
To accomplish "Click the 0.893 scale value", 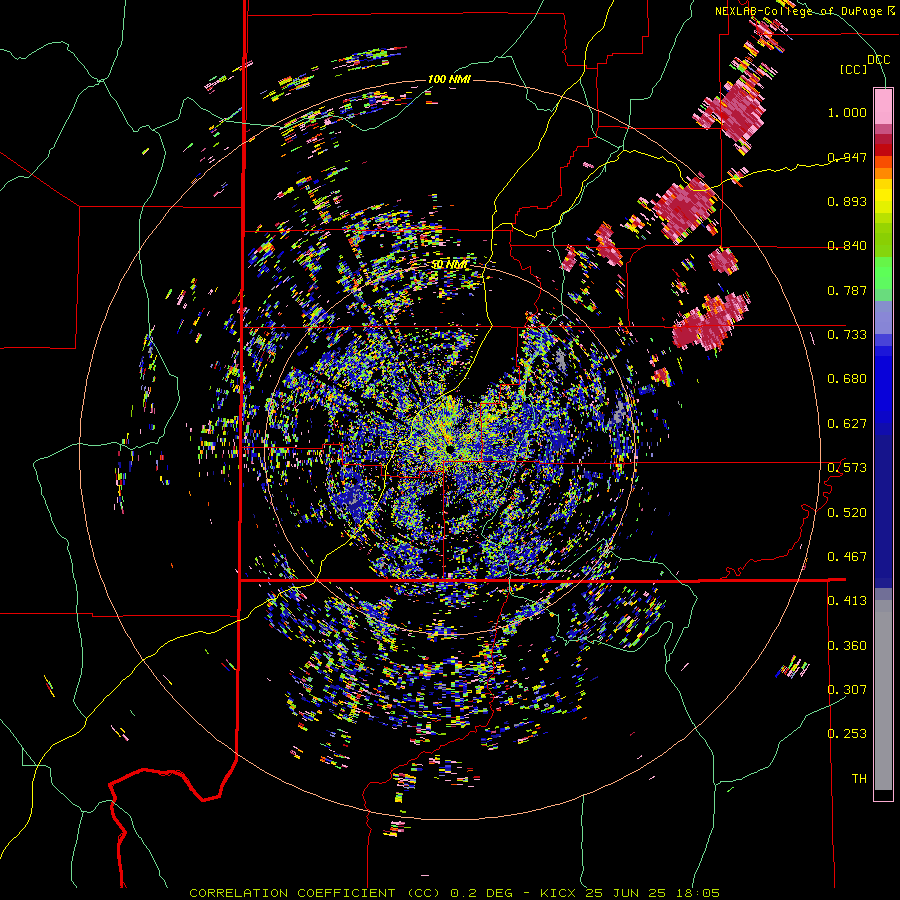I will point(847,201).
